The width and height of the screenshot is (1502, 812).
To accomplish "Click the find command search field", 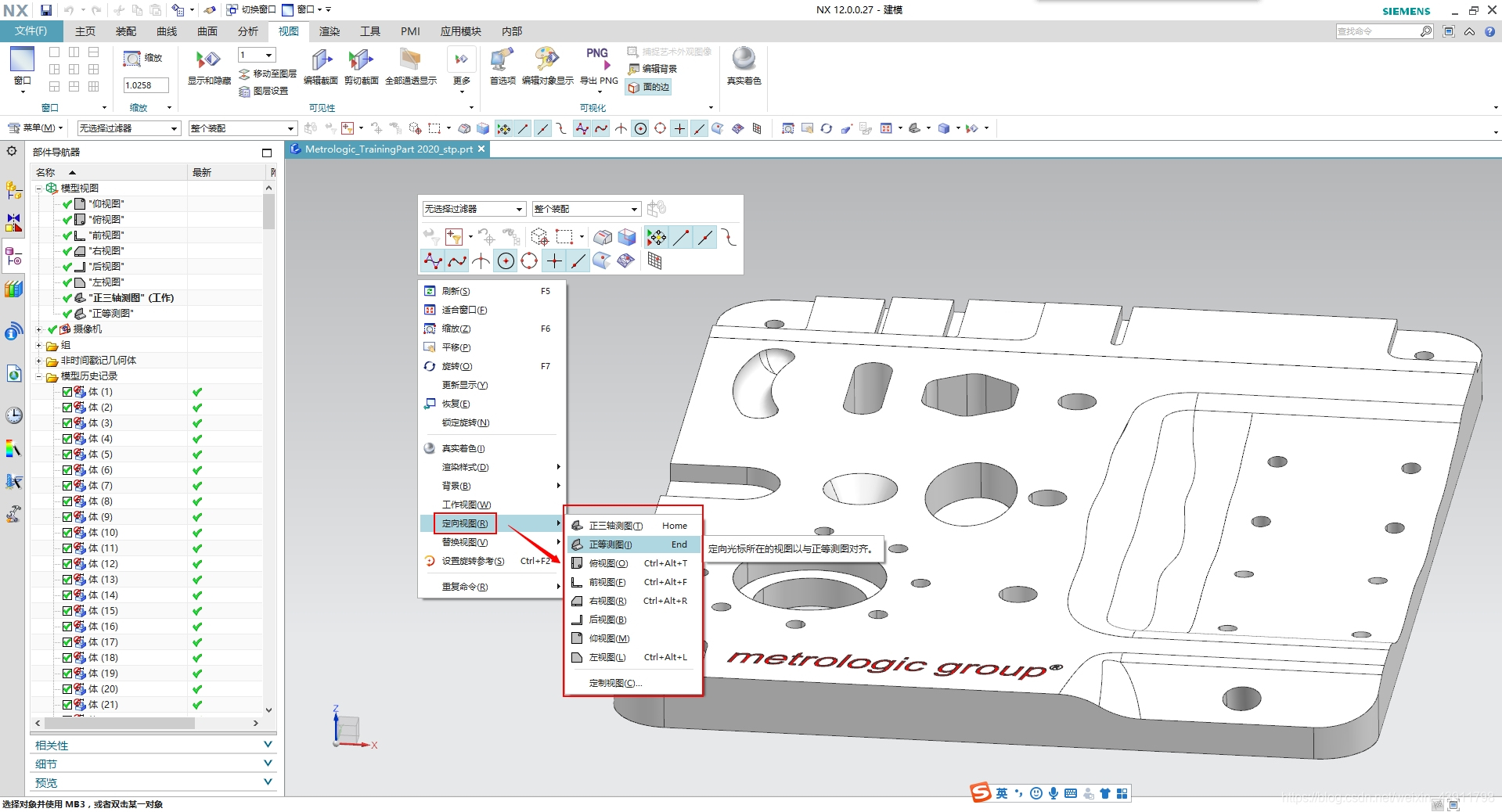I will [x=1378, y=31].
